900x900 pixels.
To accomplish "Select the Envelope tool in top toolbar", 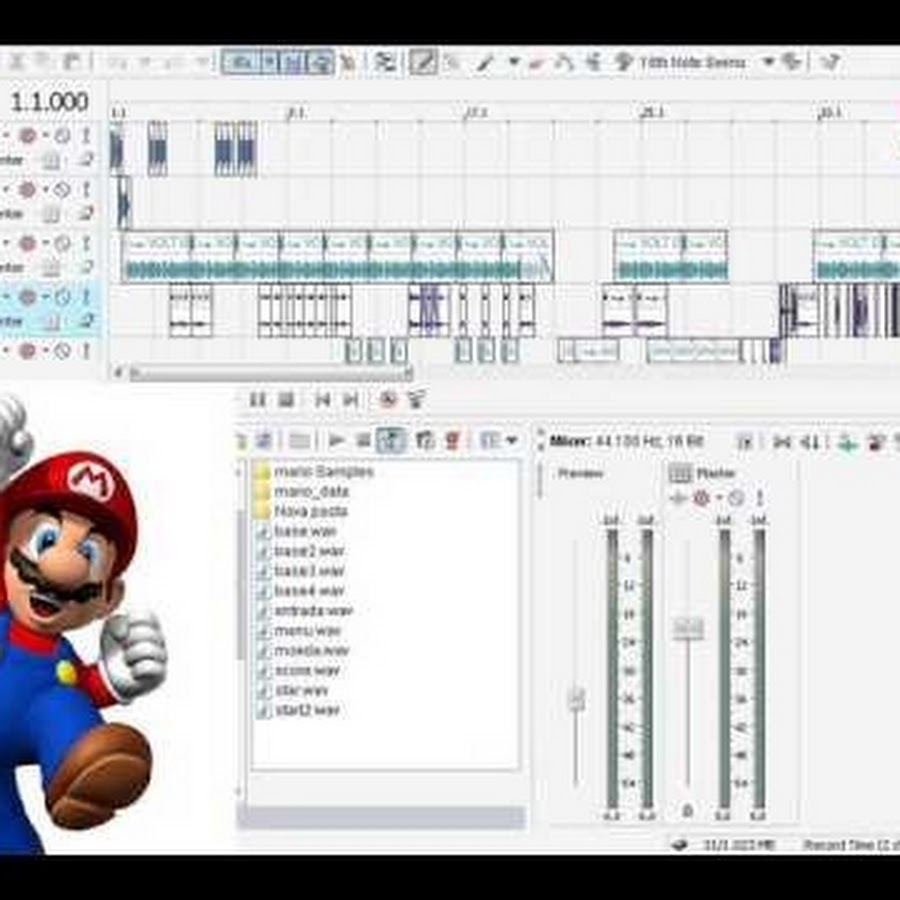I will [565, 62].
